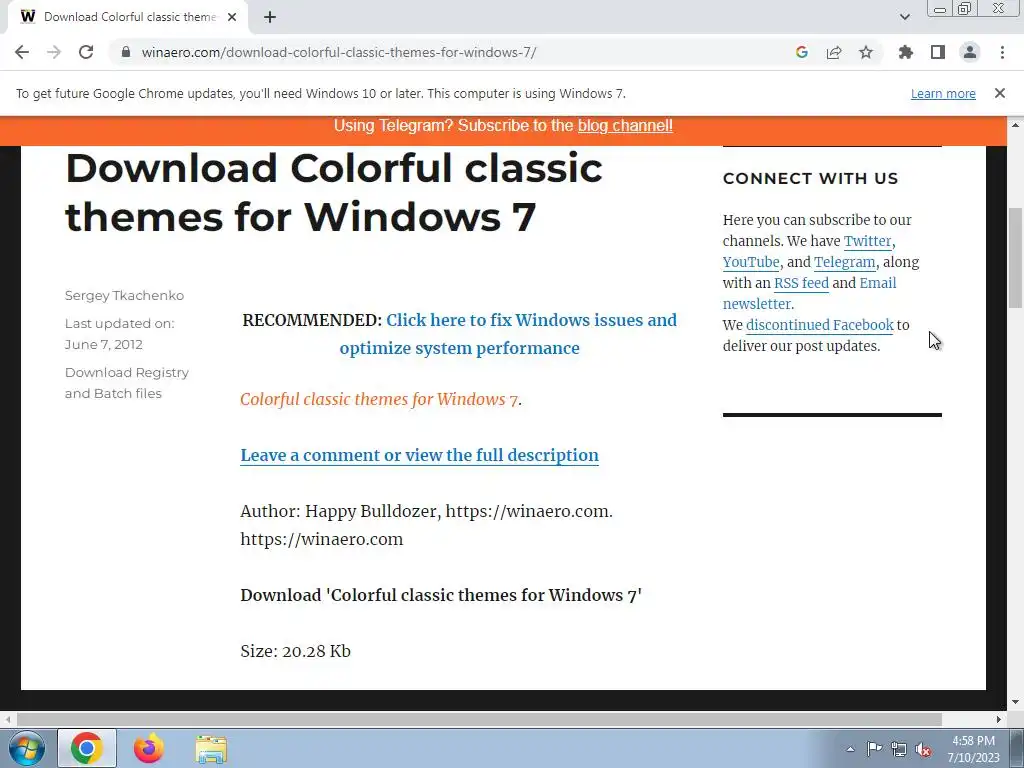1024x768 pixels.
Task: Open the Learn more link
Action: 943,93
